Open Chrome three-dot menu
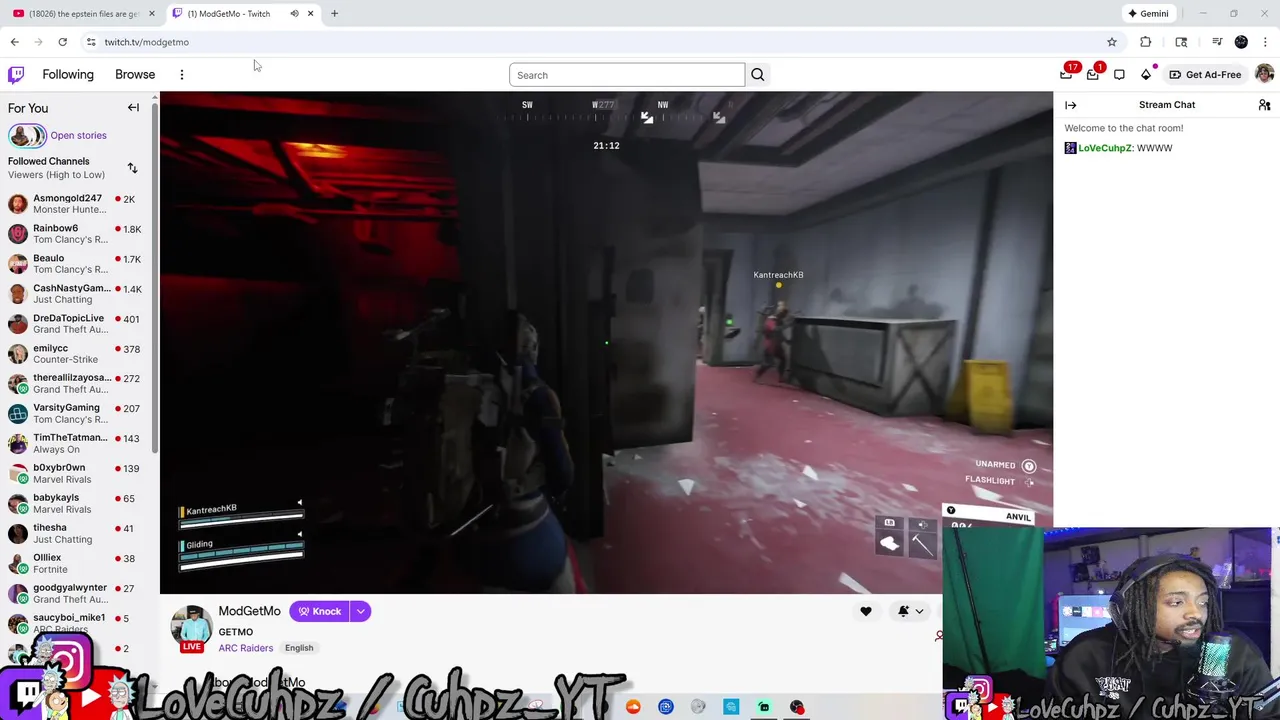Viewport: 1280px width, 720px height. coord(1265,42)
